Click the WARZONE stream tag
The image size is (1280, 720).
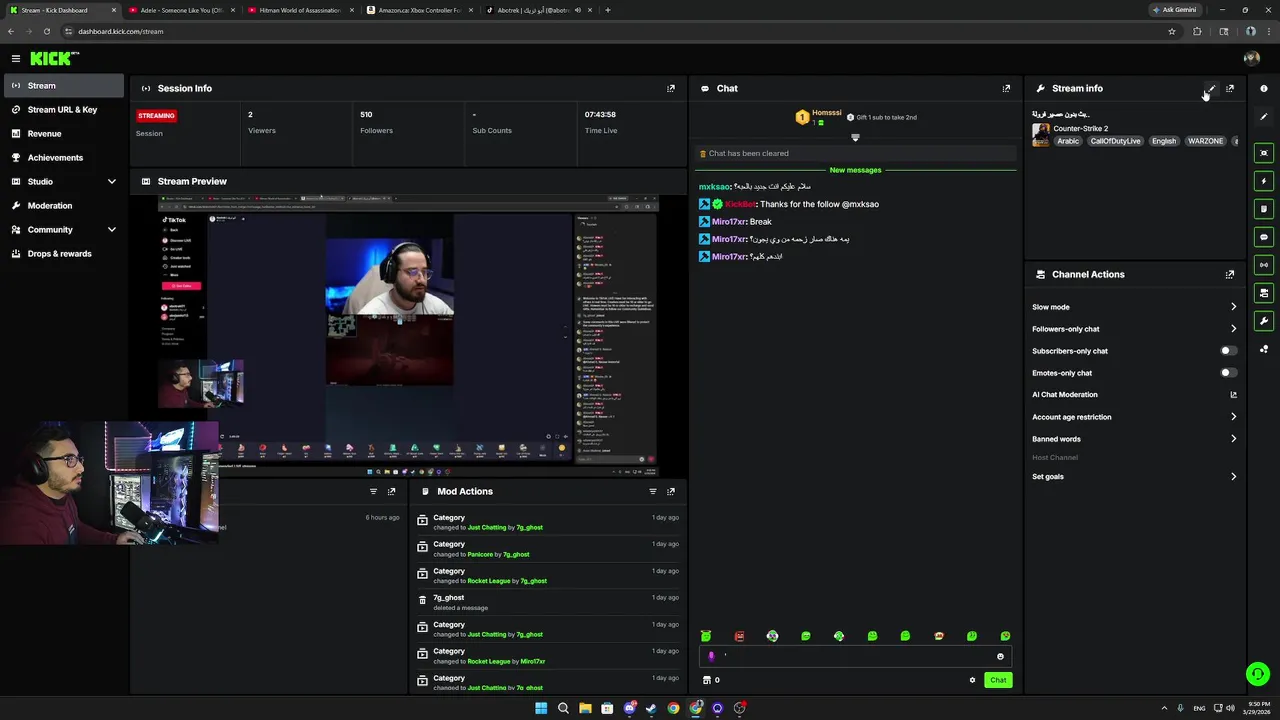pos(1205,141)
